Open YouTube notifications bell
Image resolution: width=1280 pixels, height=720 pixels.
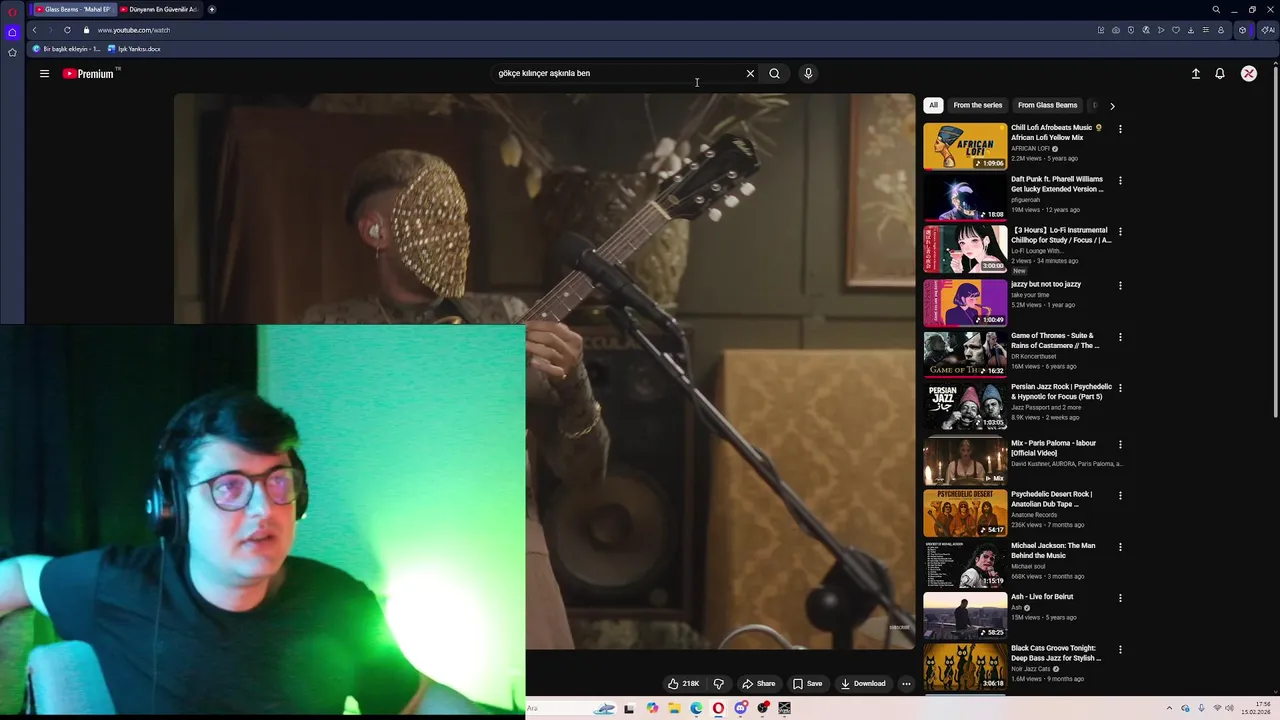[1220, 73]
